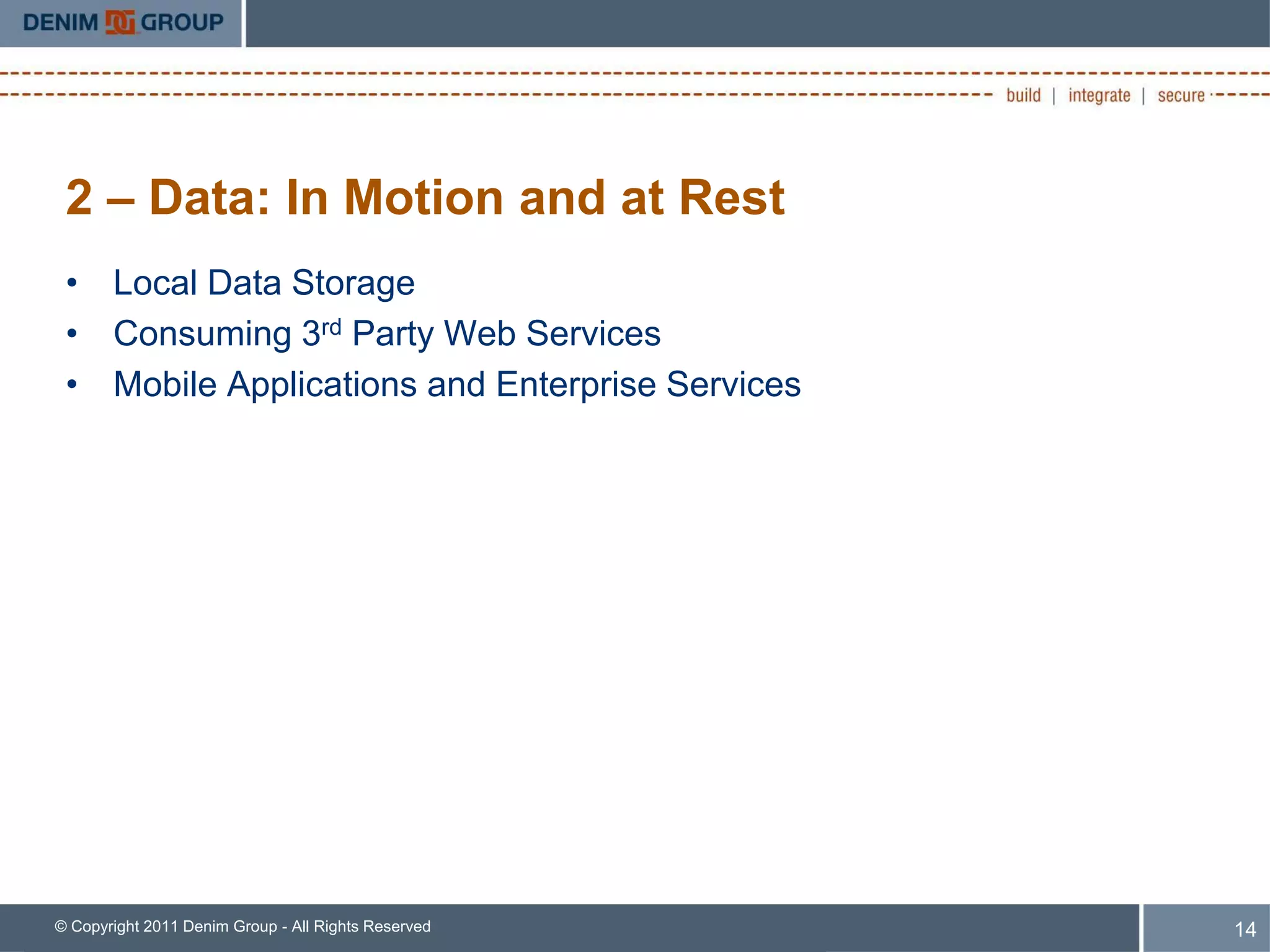Click 'Consuming 3rd Party Web Services' bullet text
This screenshot has width=1270, height=952.
coord(387,334)
